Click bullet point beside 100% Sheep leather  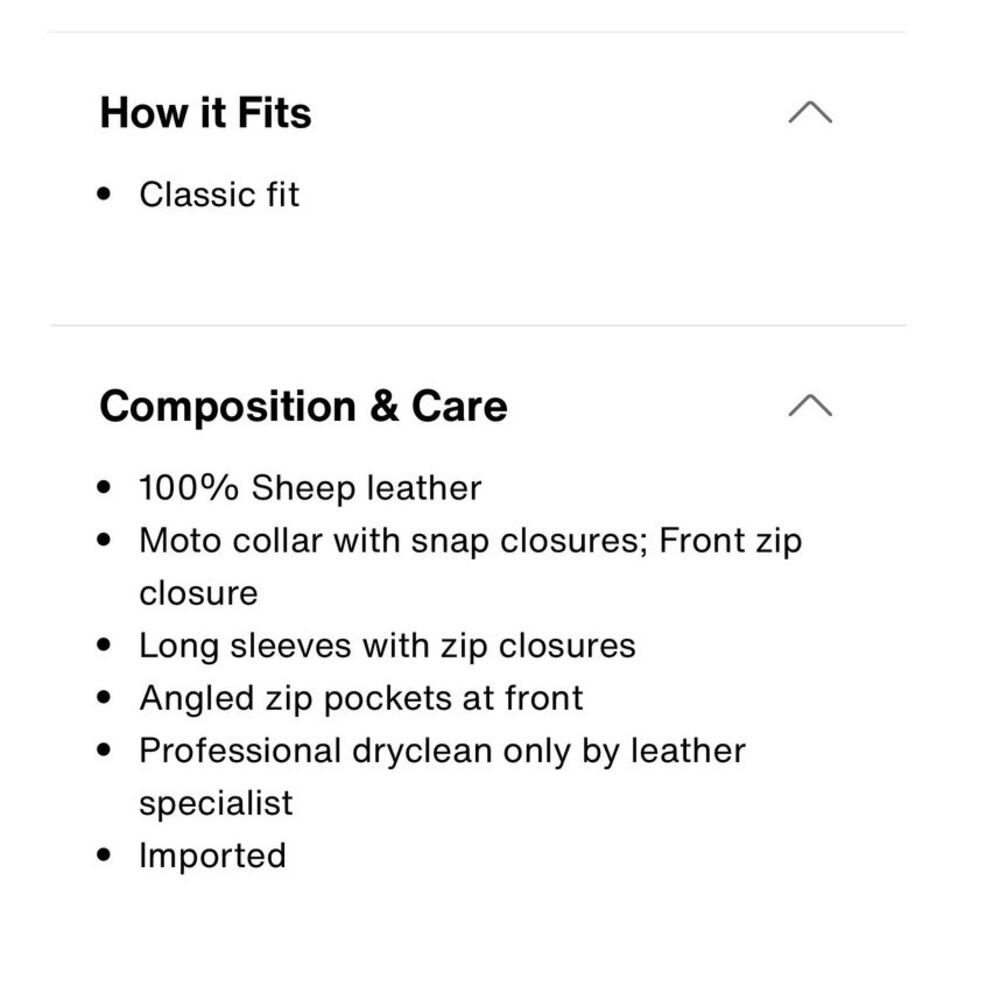click(104, 487)
